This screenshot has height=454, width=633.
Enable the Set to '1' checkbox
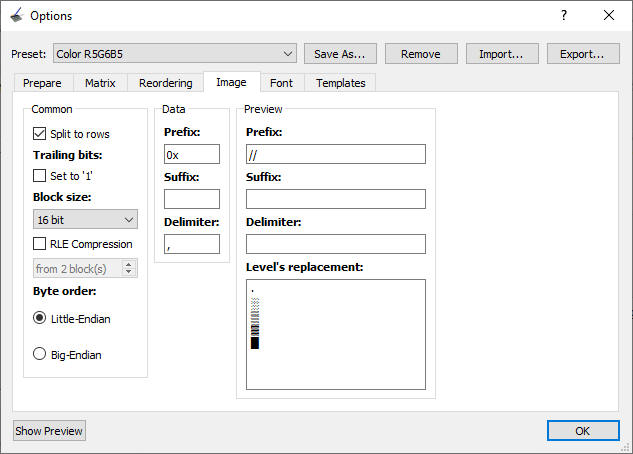[40, 176]
